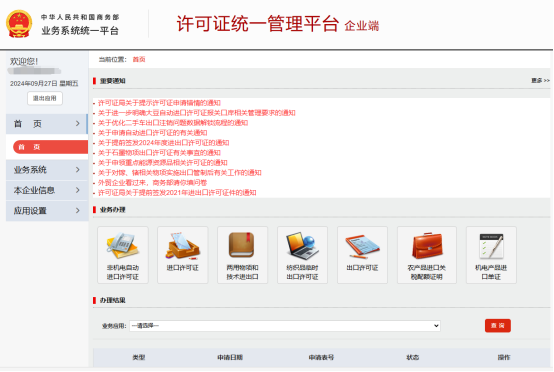The image size is (554, 372).
Task: Open the 业务应用 请选择 dropdown
Action: click(285, 326)
